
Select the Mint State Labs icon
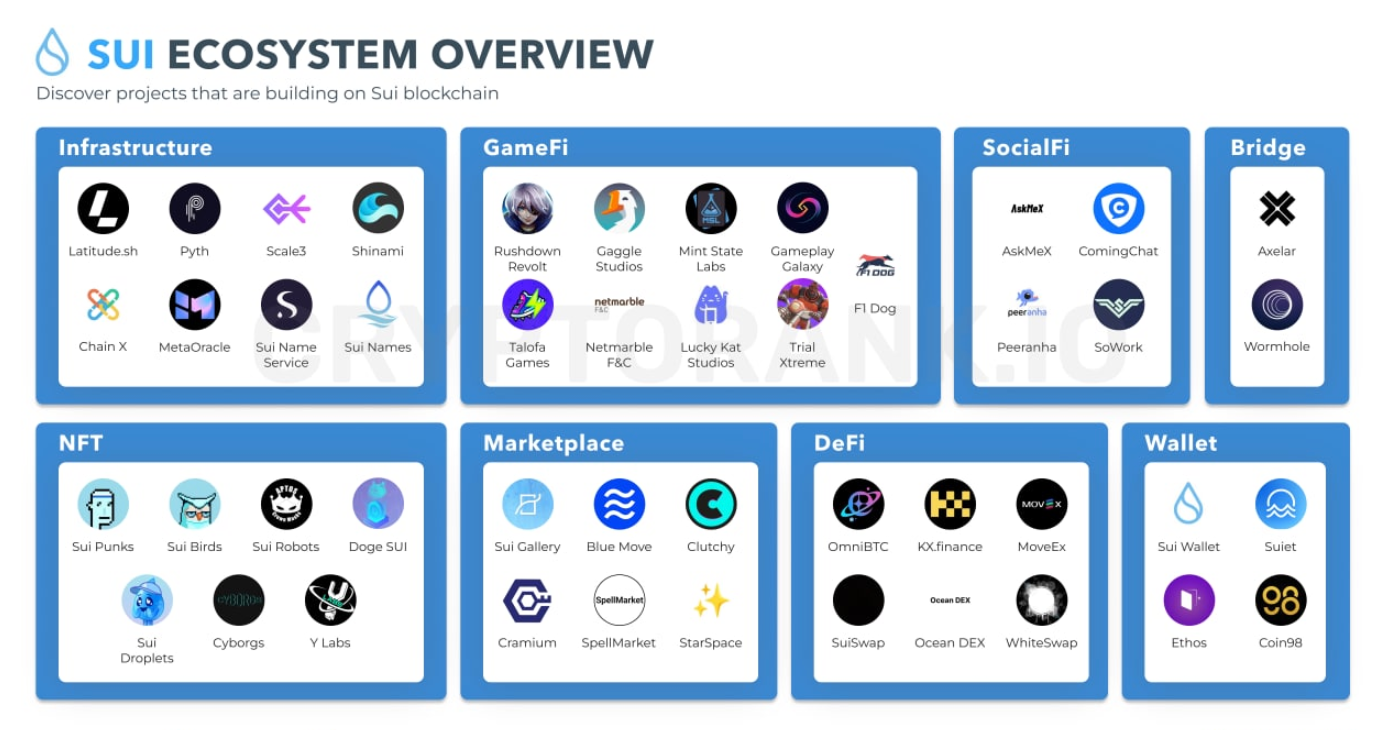pos(711,208)
